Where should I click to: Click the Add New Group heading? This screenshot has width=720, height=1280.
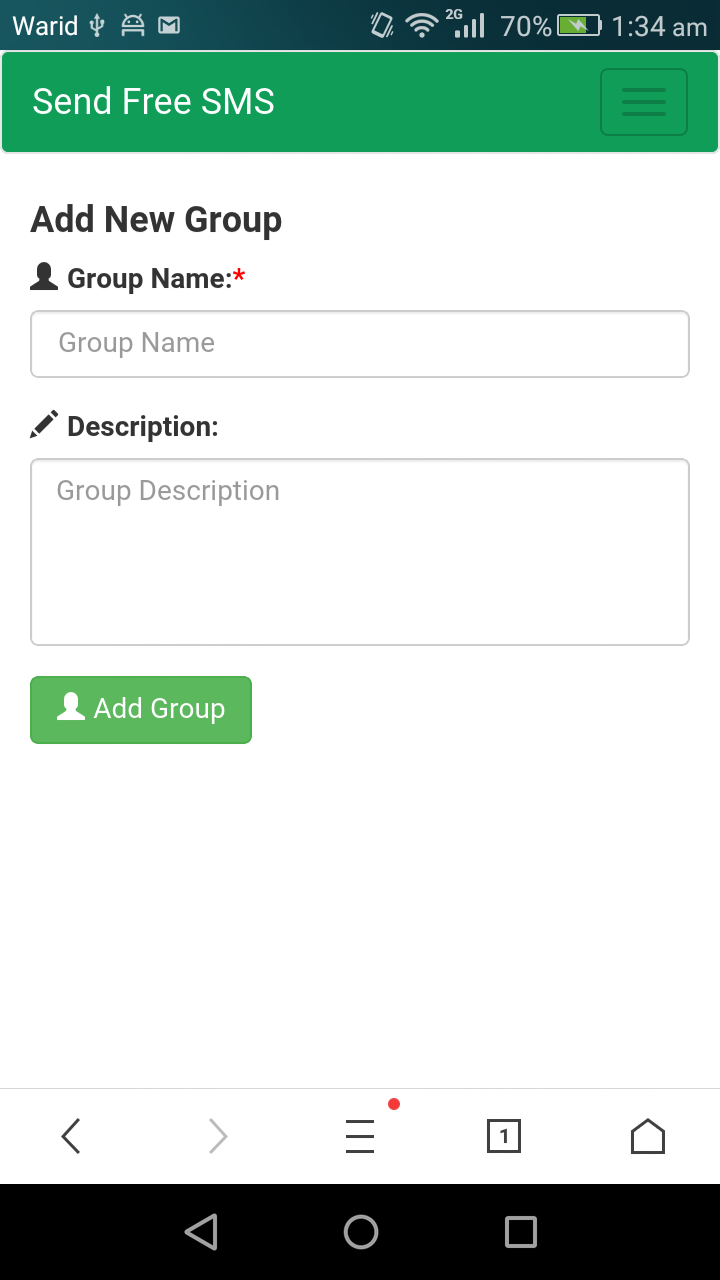click(156, 220)
